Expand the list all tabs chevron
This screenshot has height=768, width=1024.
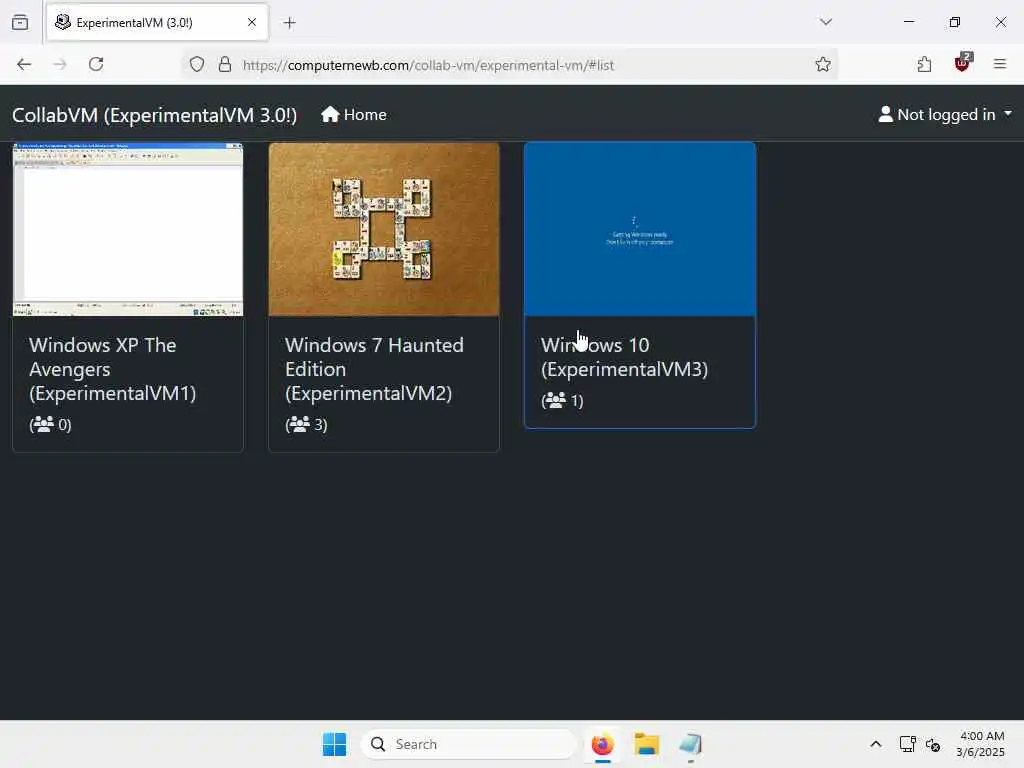coord(825,22)
